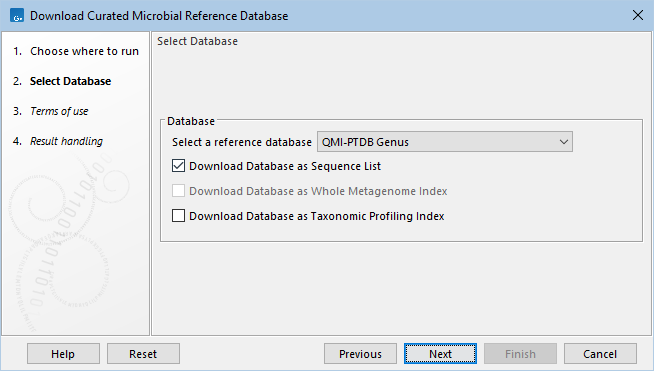
Task: Click the dialog title text
Action: (x=159, y=16)
